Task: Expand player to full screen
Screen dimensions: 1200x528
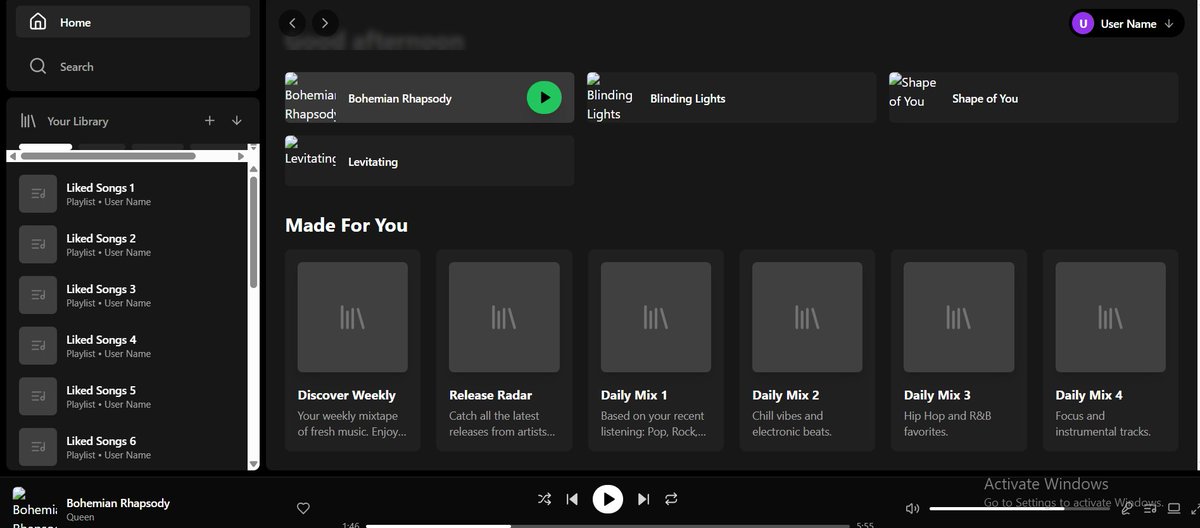Action: coord(1195,508)
